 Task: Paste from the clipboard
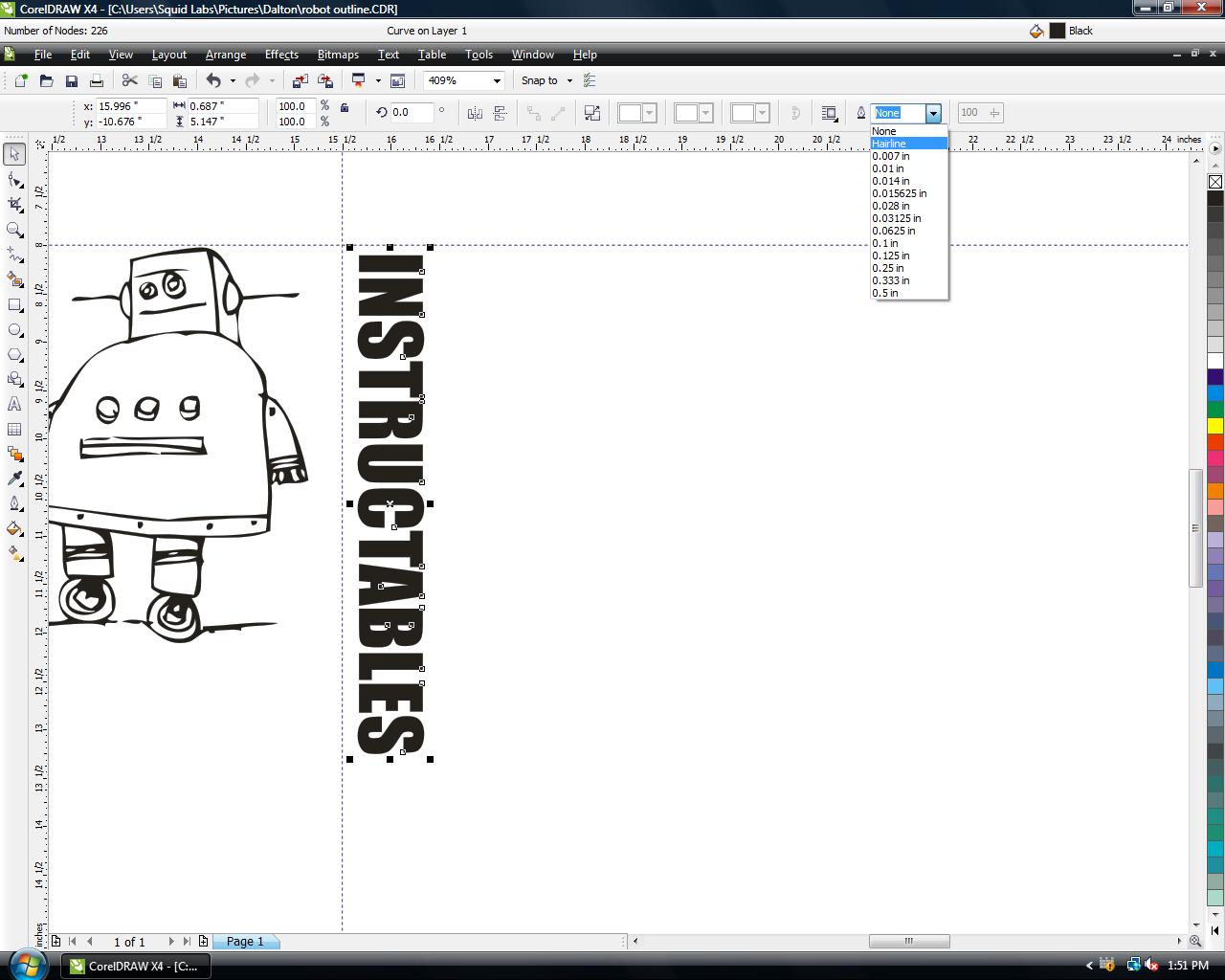180,81
